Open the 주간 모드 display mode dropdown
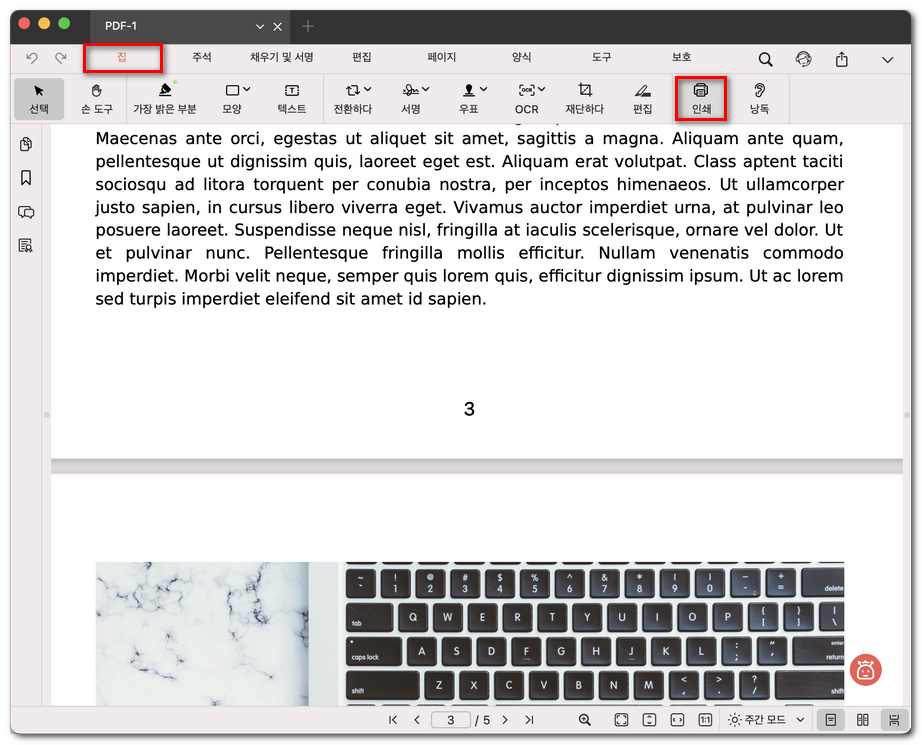The width and height of the screenshot is (922, 745). point(766,720)
